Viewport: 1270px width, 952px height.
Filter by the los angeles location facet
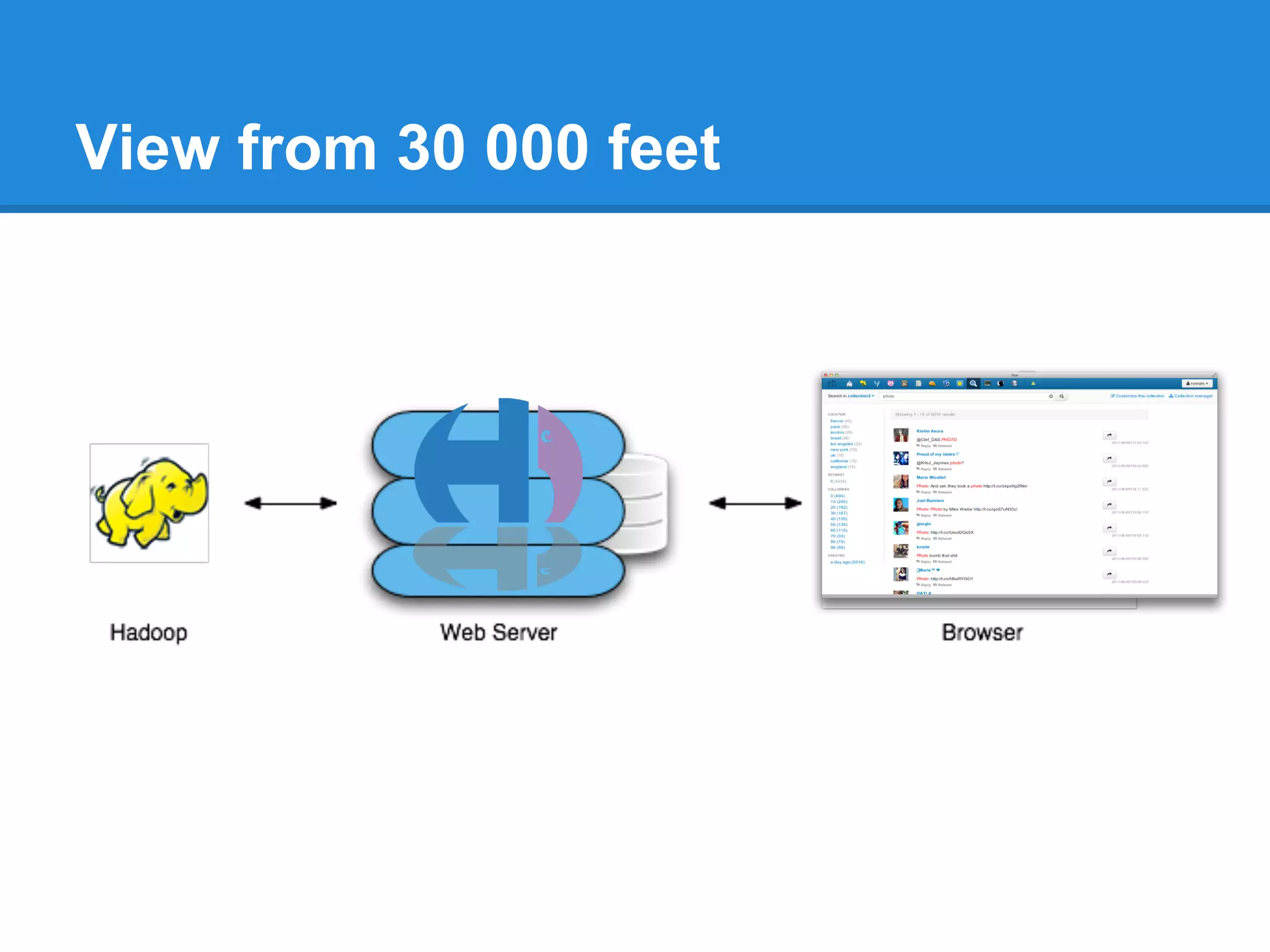(841, 444)
